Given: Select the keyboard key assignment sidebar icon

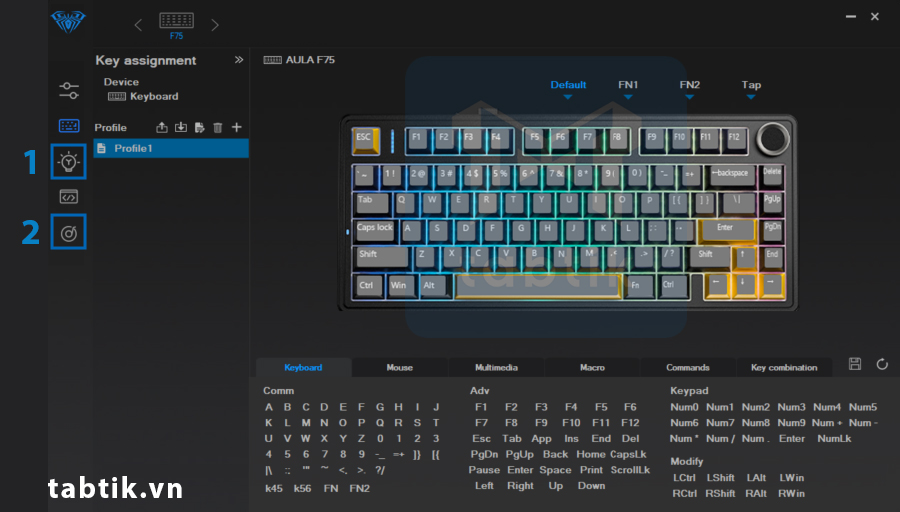Looking at the screenshot, I should tap(69, 125).
